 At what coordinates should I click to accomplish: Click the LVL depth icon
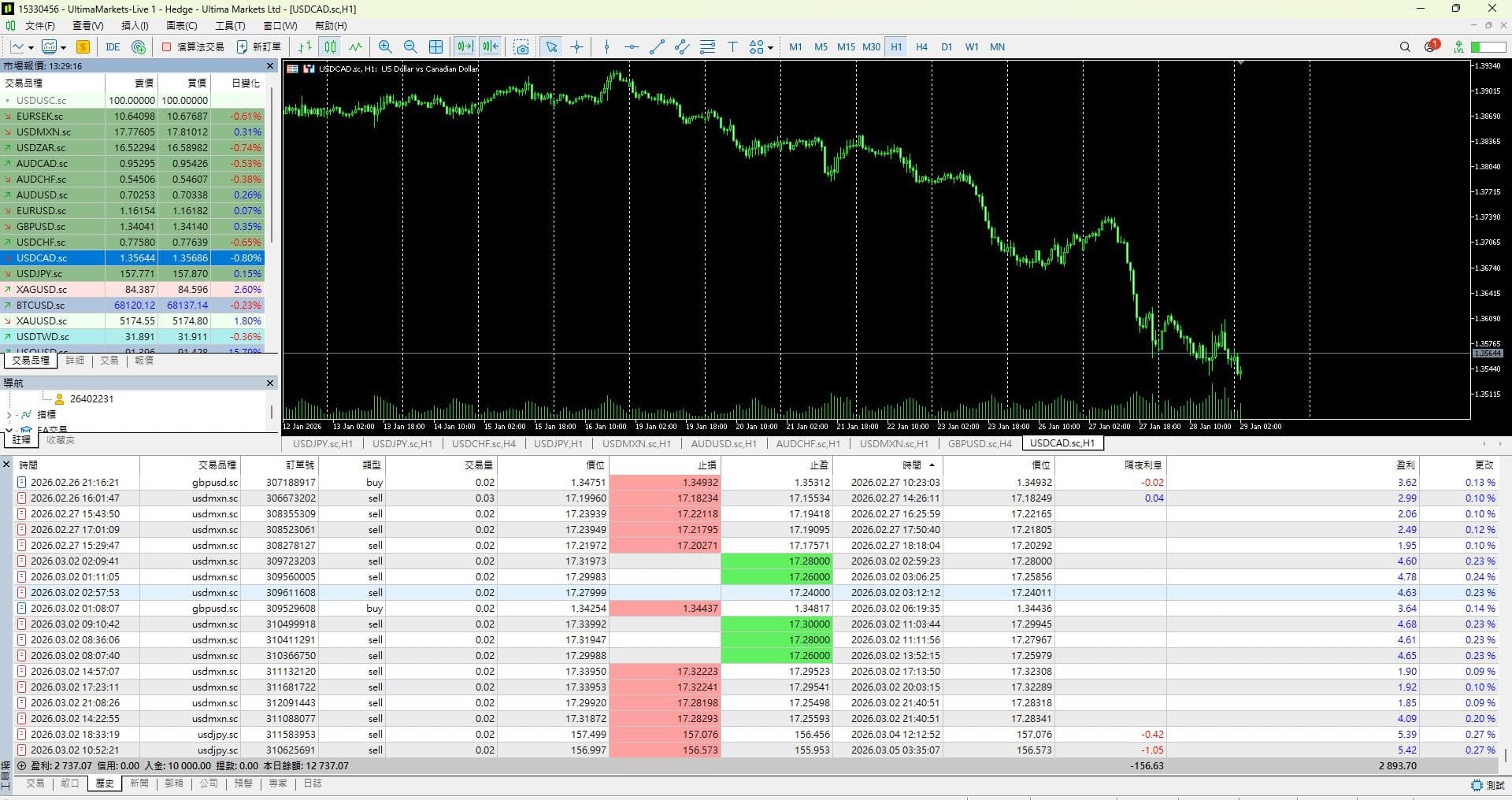pos(1458,47)
